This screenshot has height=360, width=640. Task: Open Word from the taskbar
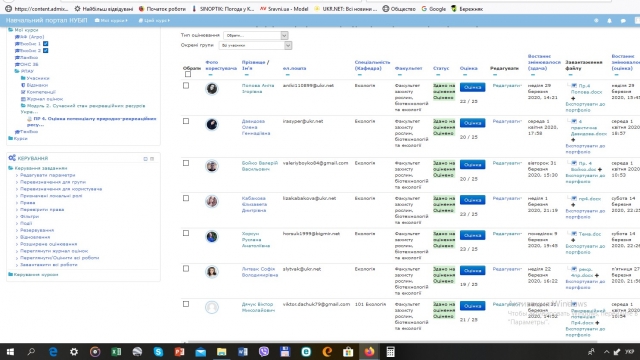(x=243, y=351)
